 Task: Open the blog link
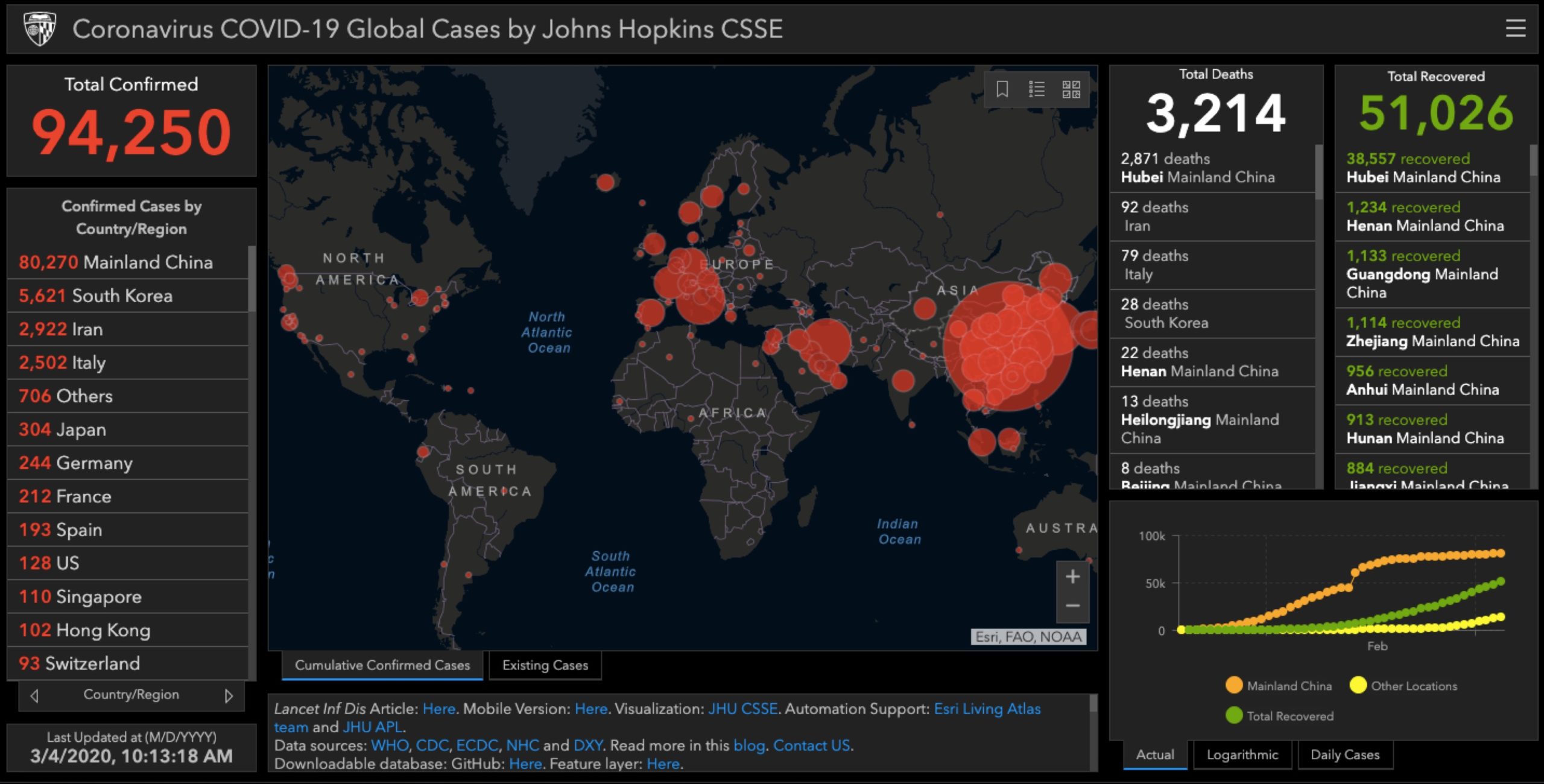(x=748, y=745)
